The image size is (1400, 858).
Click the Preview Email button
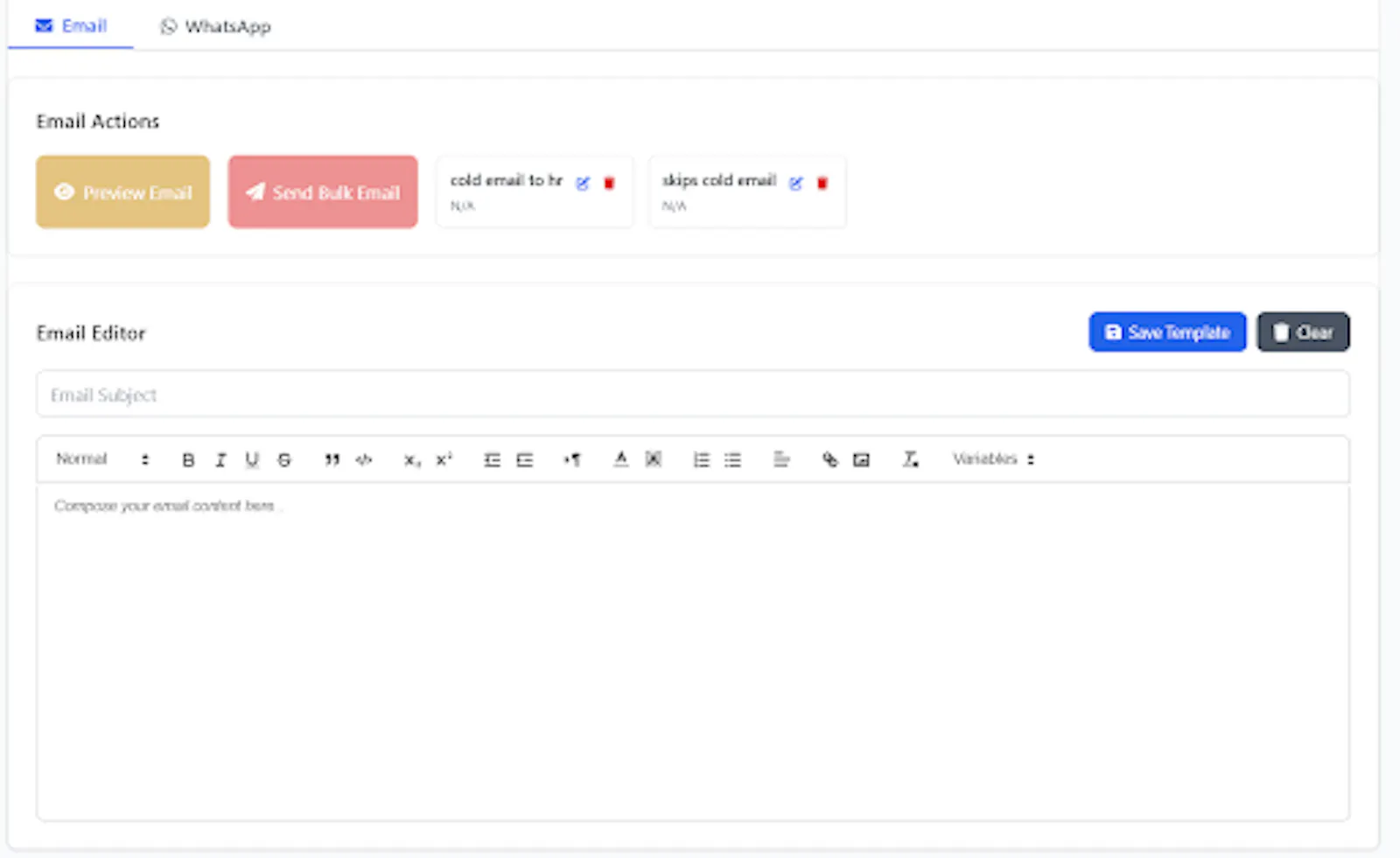122,192
